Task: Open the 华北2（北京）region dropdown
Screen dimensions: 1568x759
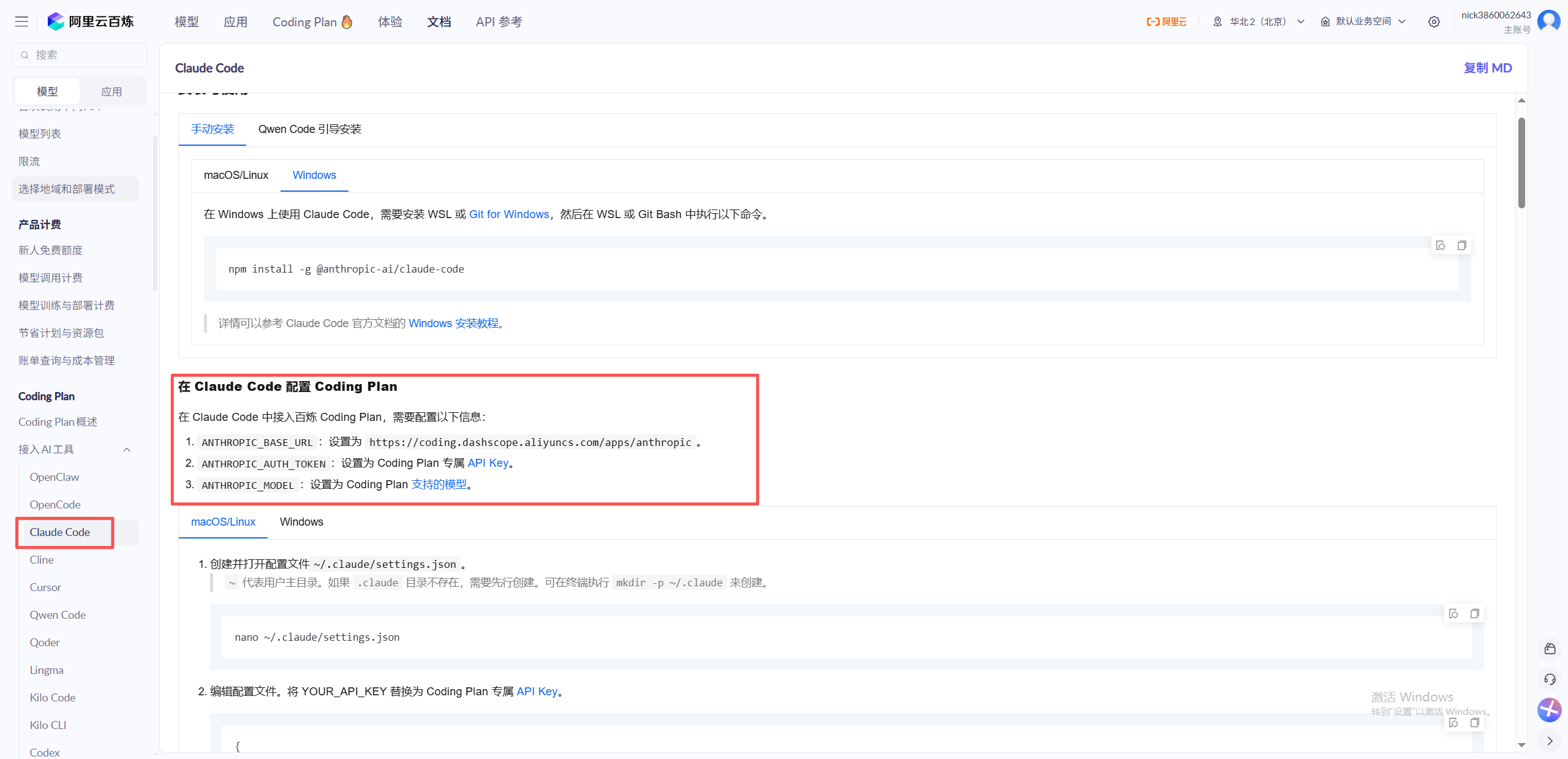Action: 1258,22
